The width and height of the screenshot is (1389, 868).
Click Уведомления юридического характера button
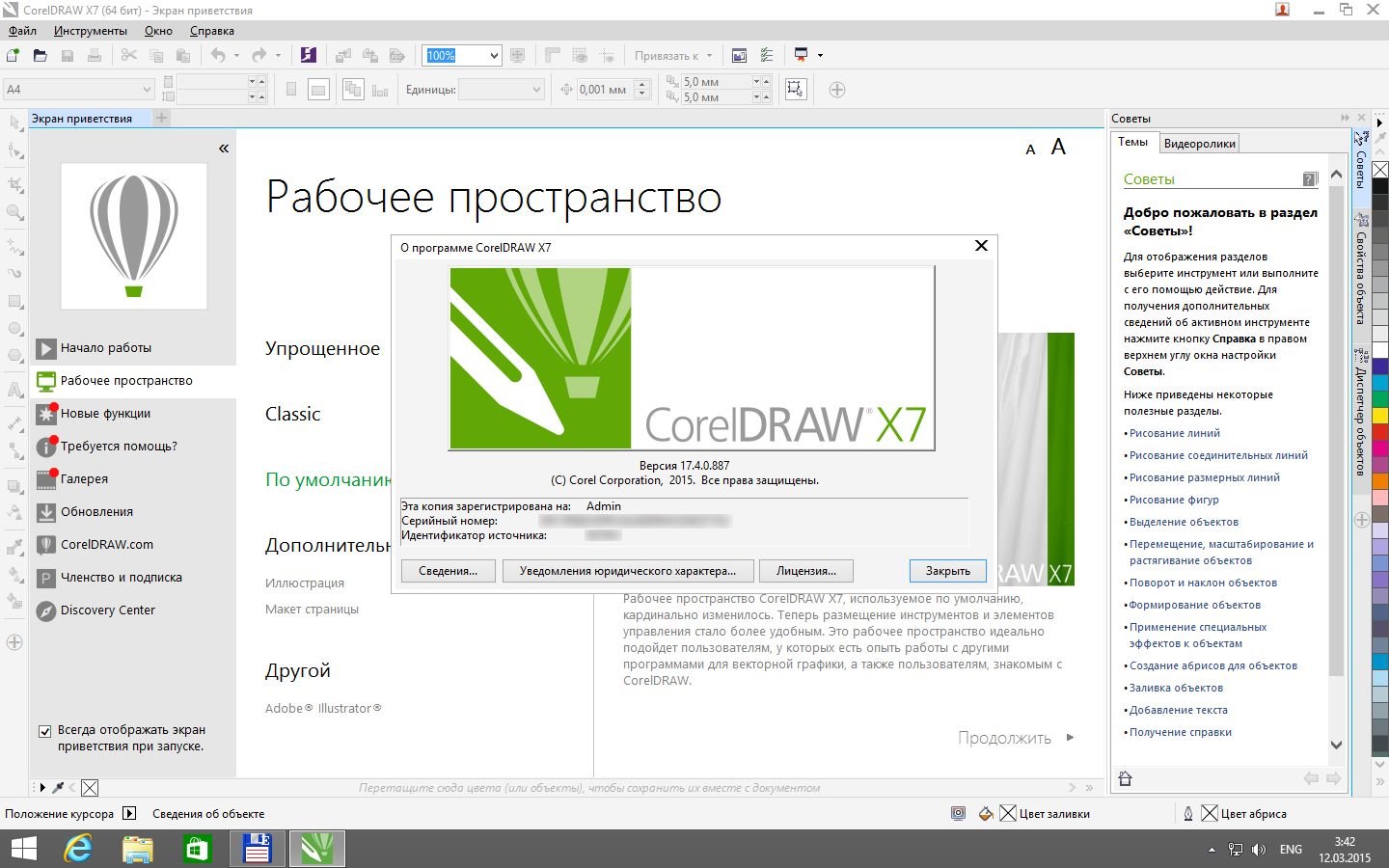(628, 571)
